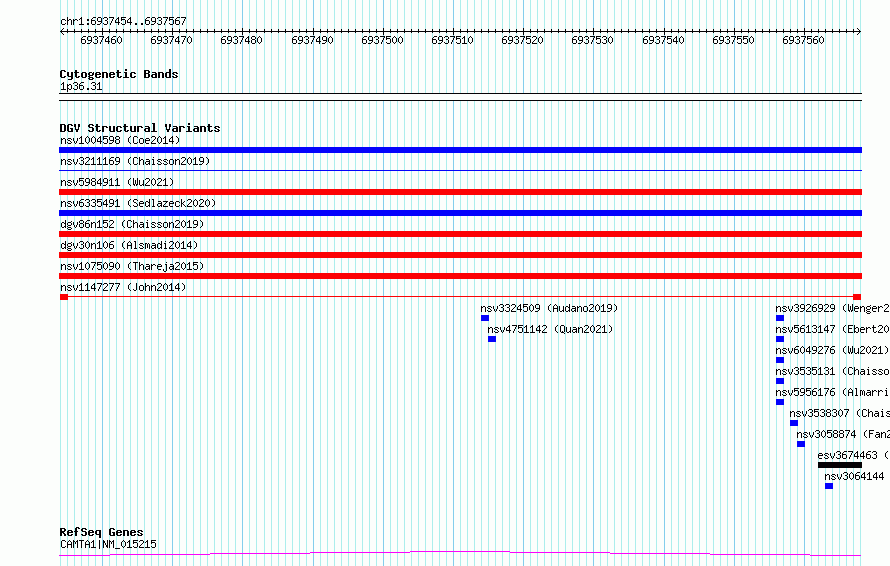
Task: Click the dgv30n106 (Alsmadi2014) red bar
Action: pyautogui.click(x=460, y=255)
